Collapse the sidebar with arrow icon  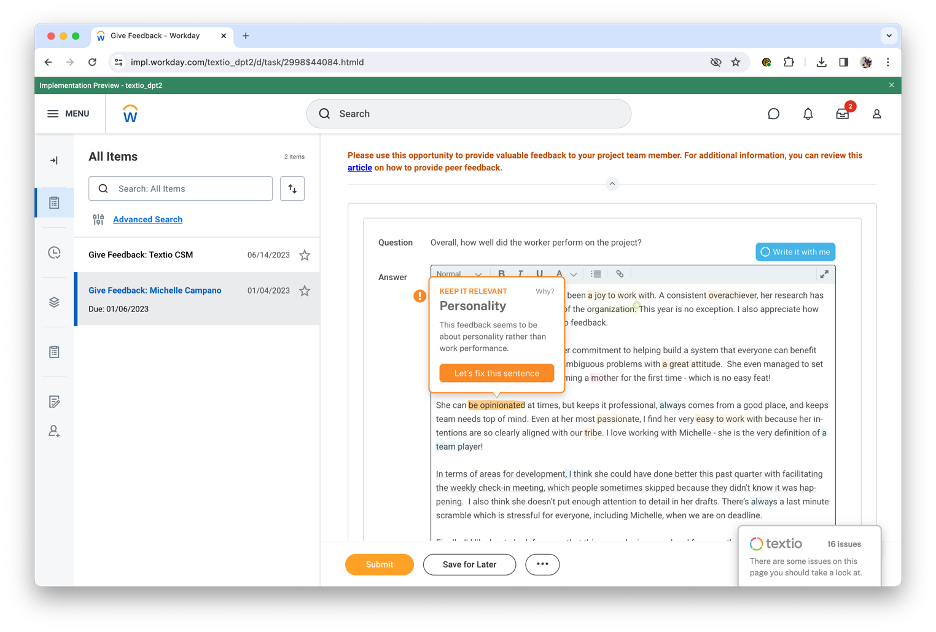coord(54,160)
